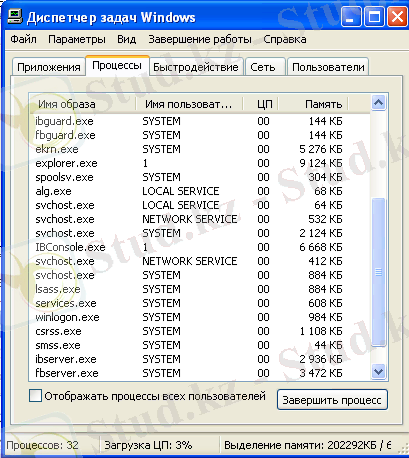Select the spoolsv.exe process

(200, 177)
